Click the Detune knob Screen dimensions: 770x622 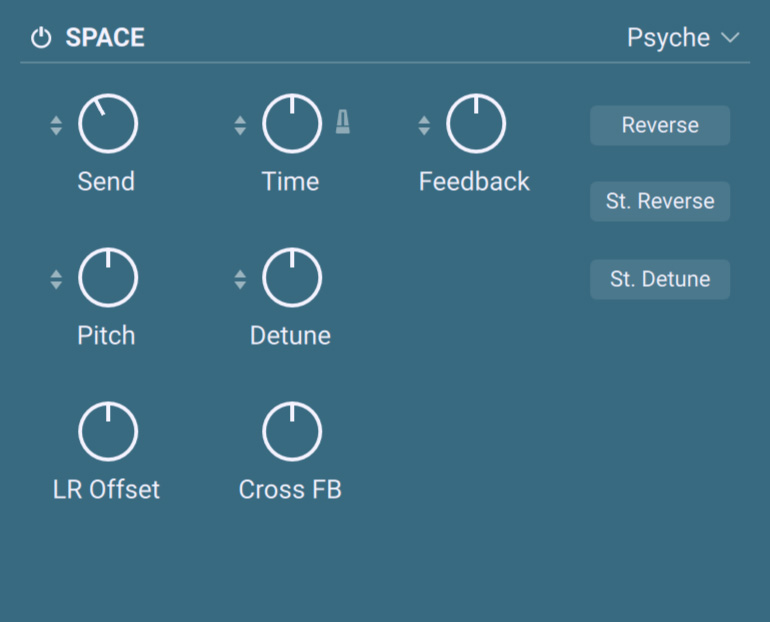tap(292, 279)
